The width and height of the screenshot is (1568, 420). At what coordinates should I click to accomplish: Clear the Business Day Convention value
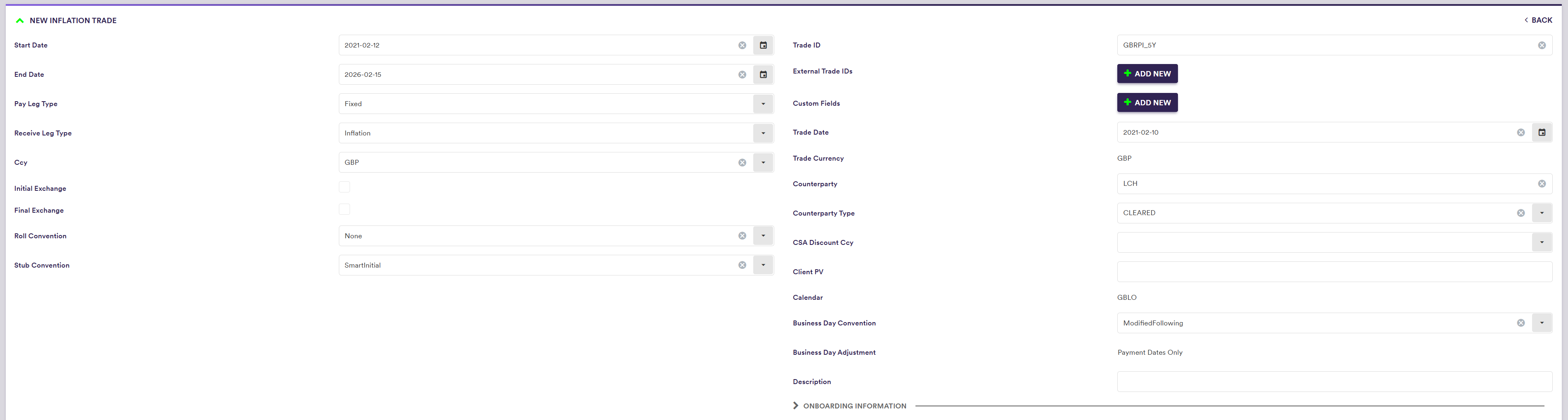(1521, 323)
